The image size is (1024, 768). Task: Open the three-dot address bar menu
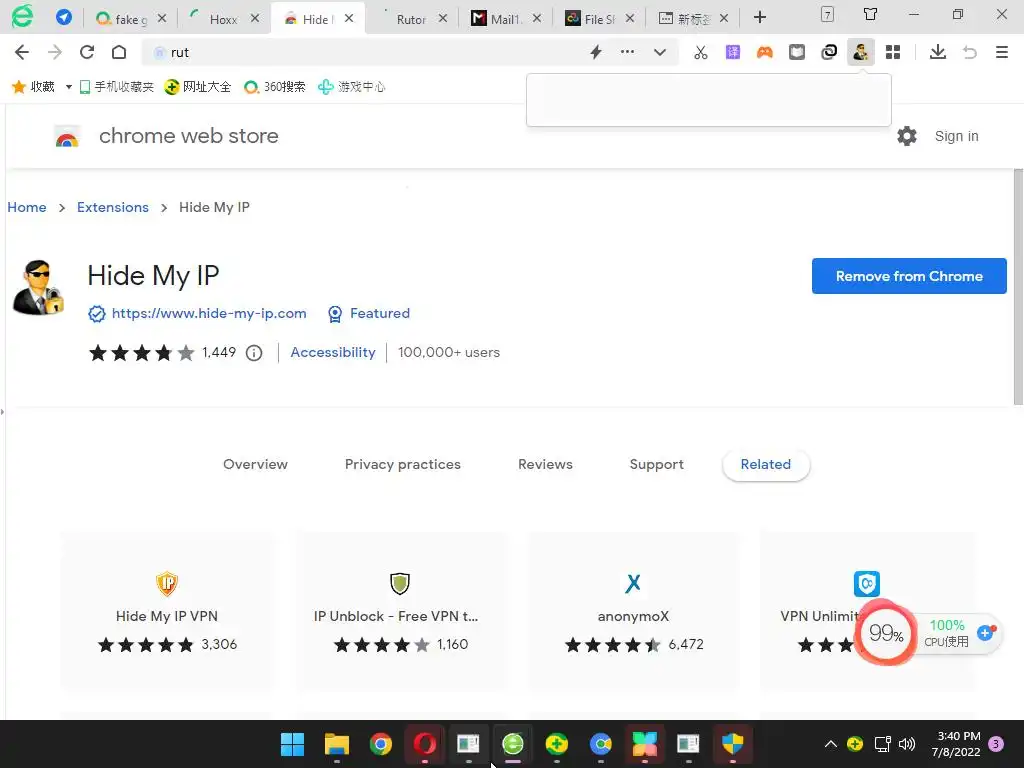pyautogui.click(x=628, y=52)
